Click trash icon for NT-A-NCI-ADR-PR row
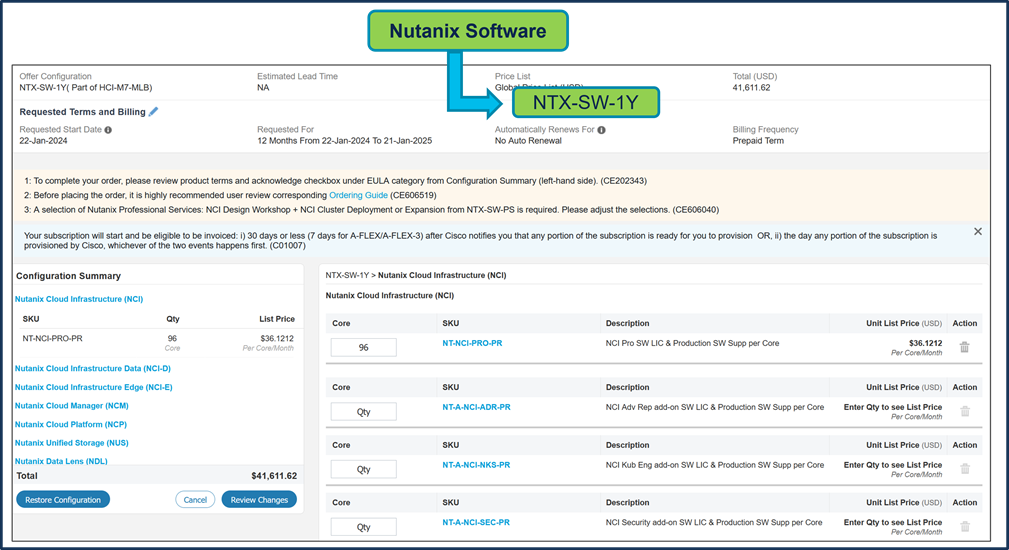The height and width of the screenshot is (550, 1009). point(965,411)
